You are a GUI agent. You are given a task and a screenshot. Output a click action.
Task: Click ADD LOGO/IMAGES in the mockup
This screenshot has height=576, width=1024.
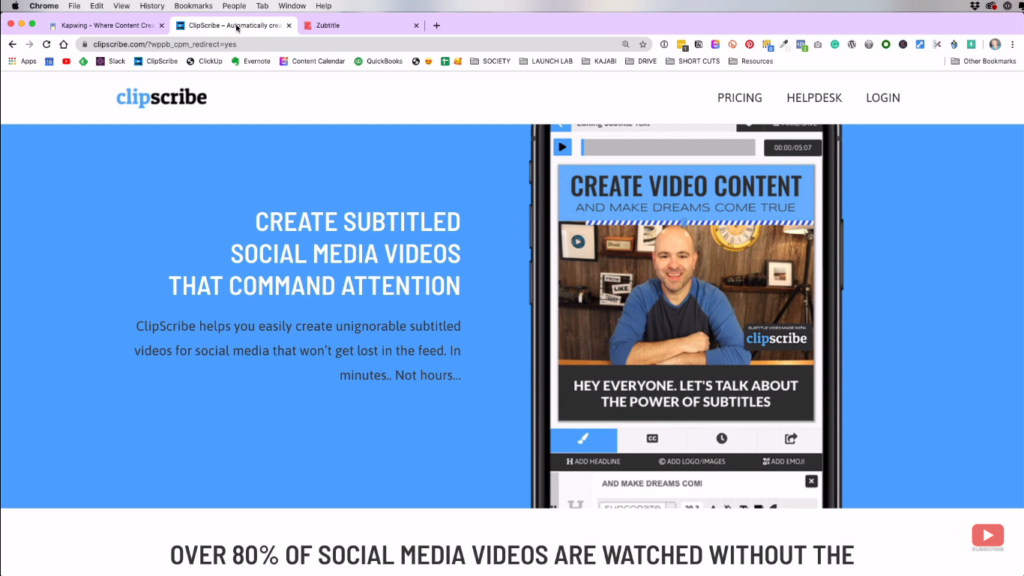(x=692, y=462)
